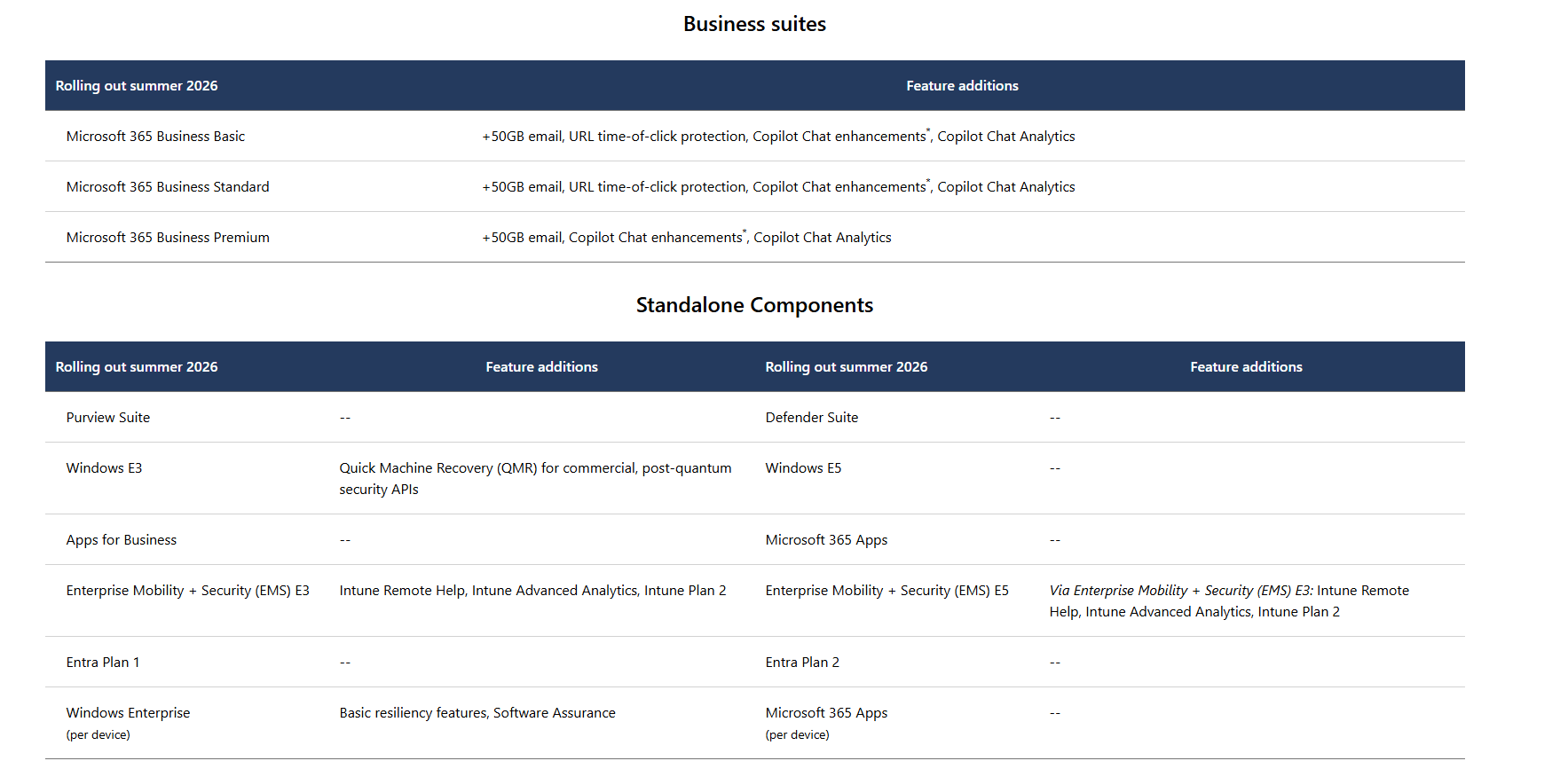1568x761 pixels.
Task: Click the Business Standard feature additions text
Action: pyautogui.click(x=778, y=186)
